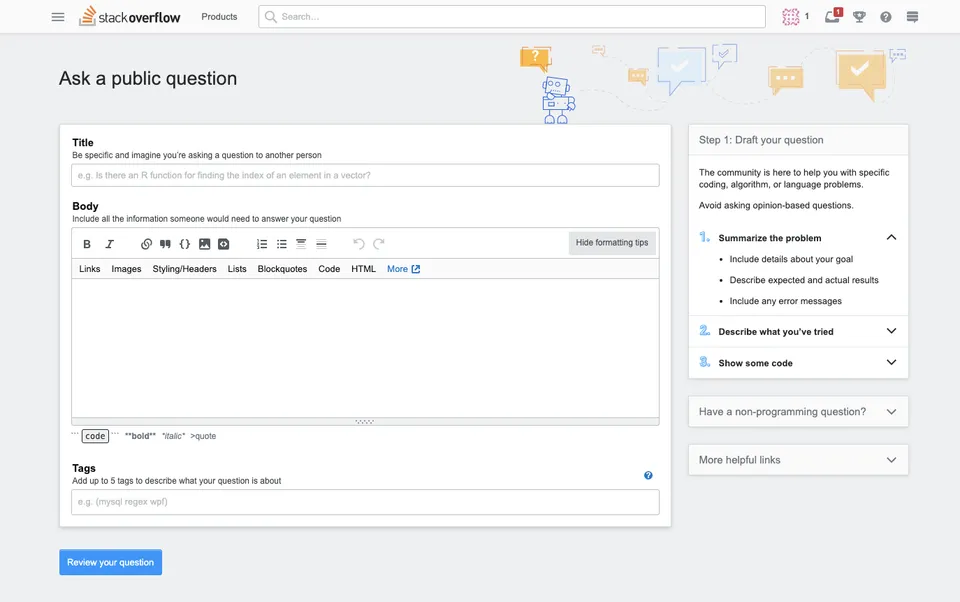Focus the top search box
Image resolution: width=960 pixels, height=602 pixels.
[512, 17]
